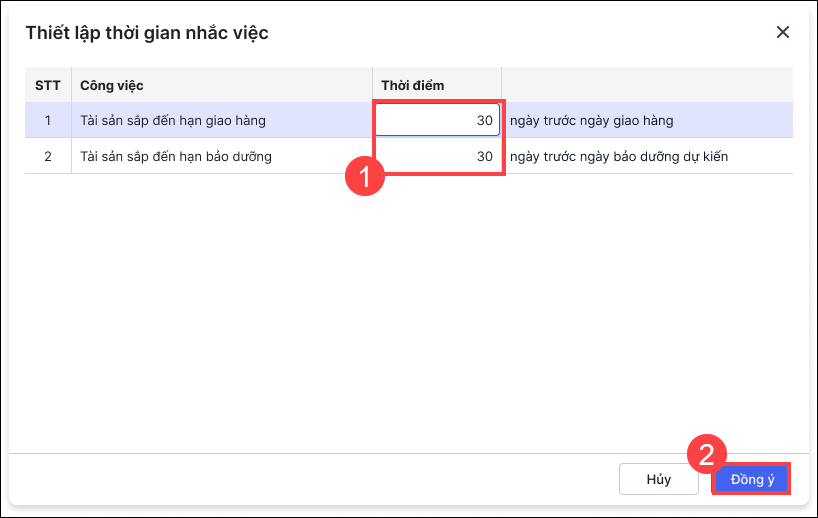Screen dimensions: 818x518
Task: Click the dialog title Thiết lập thời gian nhắc việc
Action: click(x=146, y=33)
